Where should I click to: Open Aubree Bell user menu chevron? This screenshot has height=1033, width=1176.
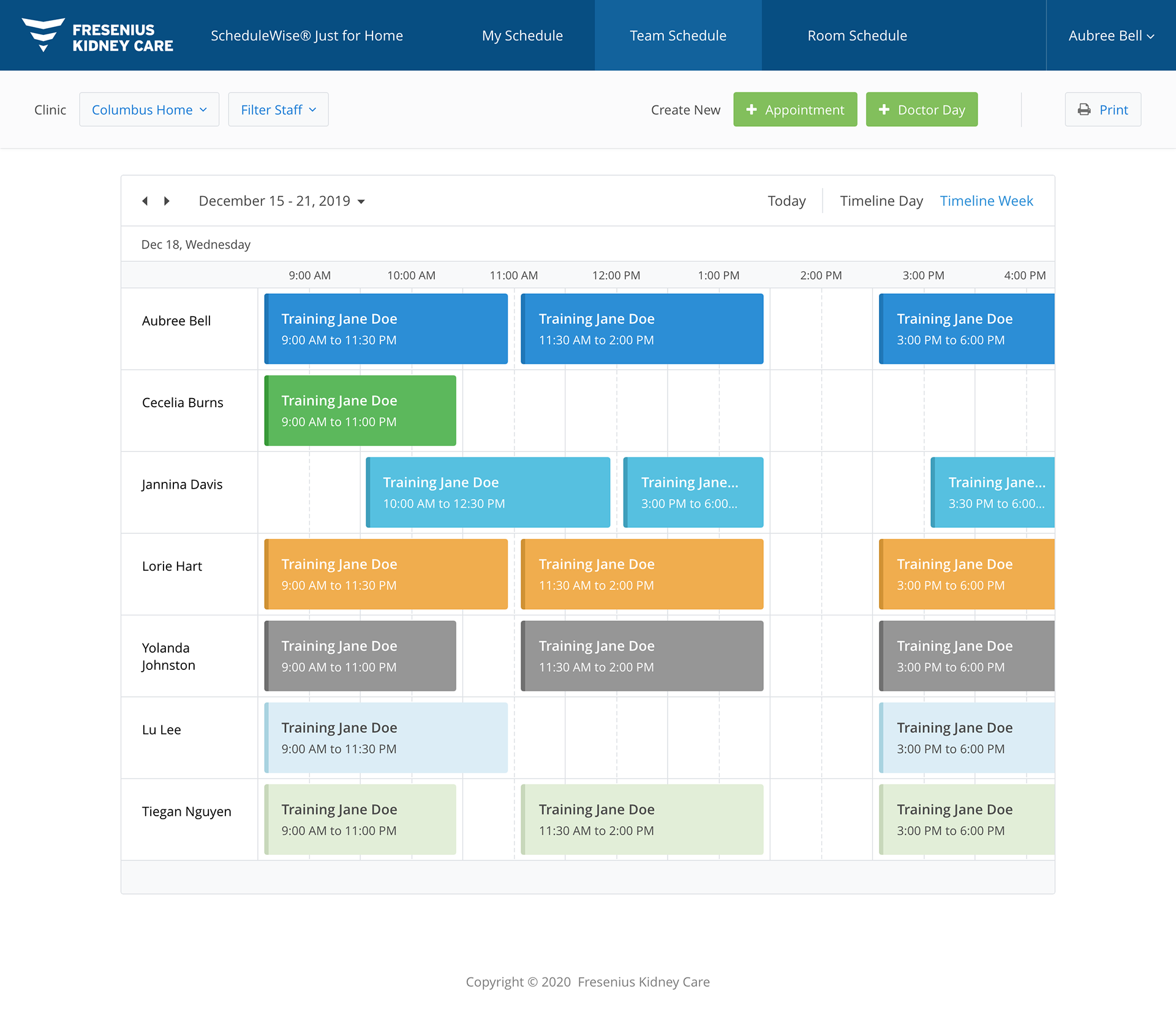pos(1151,37)
